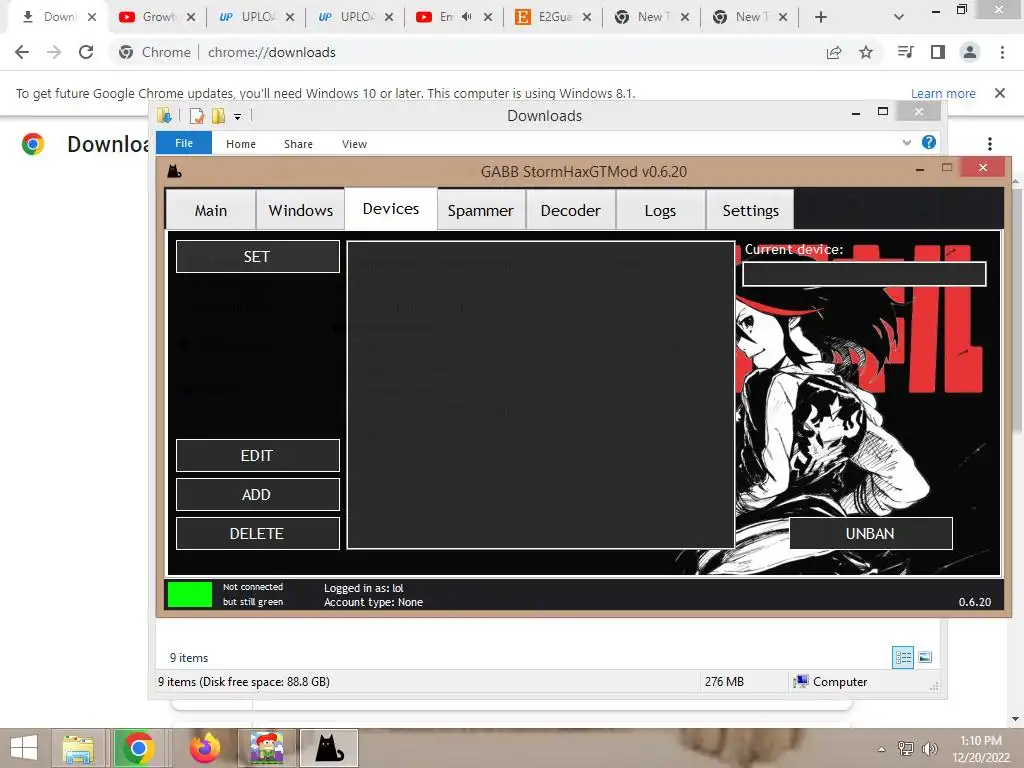This screenshot has width=1024, height=768.
Task: Open Chrome's three-dot main menu
Action: tap(1002, 52)
